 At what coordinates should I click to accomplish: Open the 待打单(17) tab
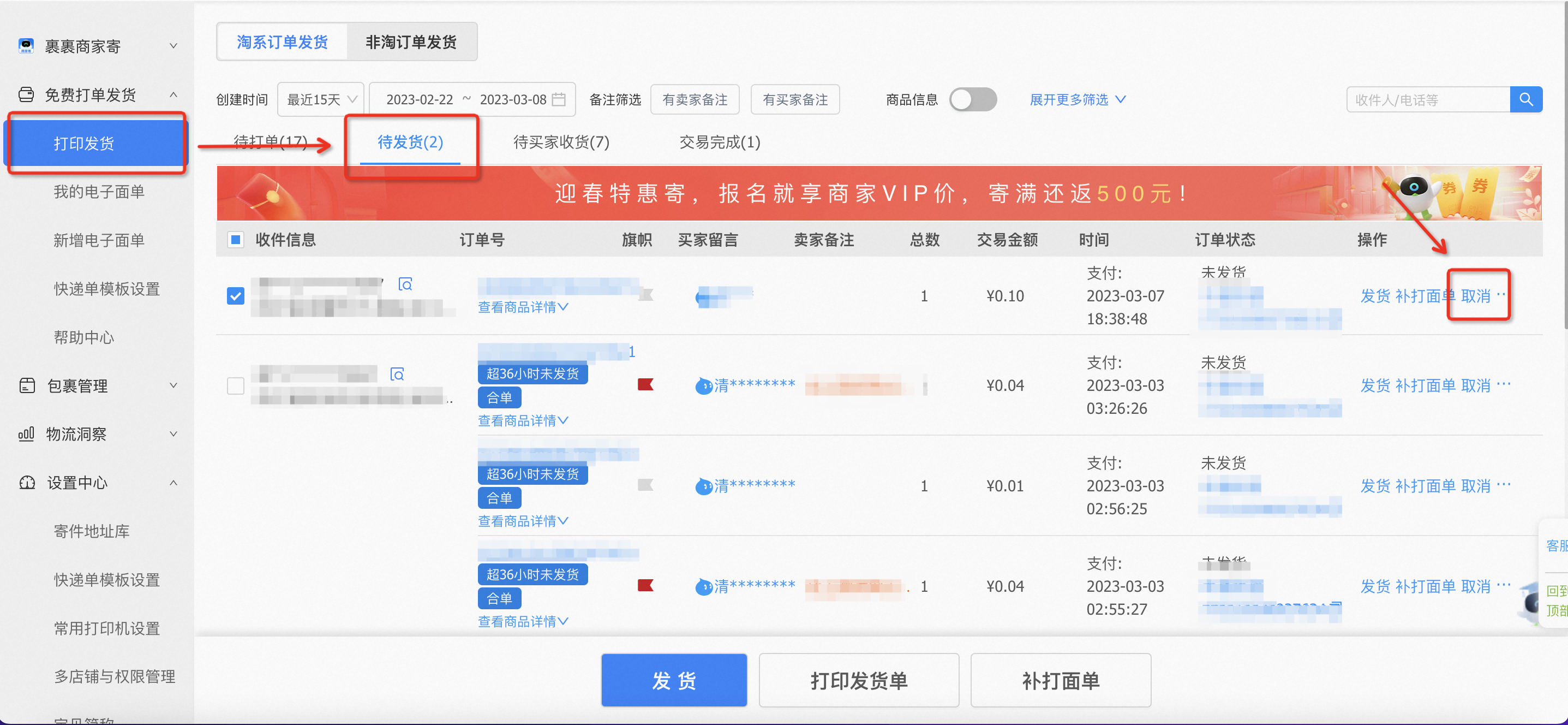pos(270,142)
